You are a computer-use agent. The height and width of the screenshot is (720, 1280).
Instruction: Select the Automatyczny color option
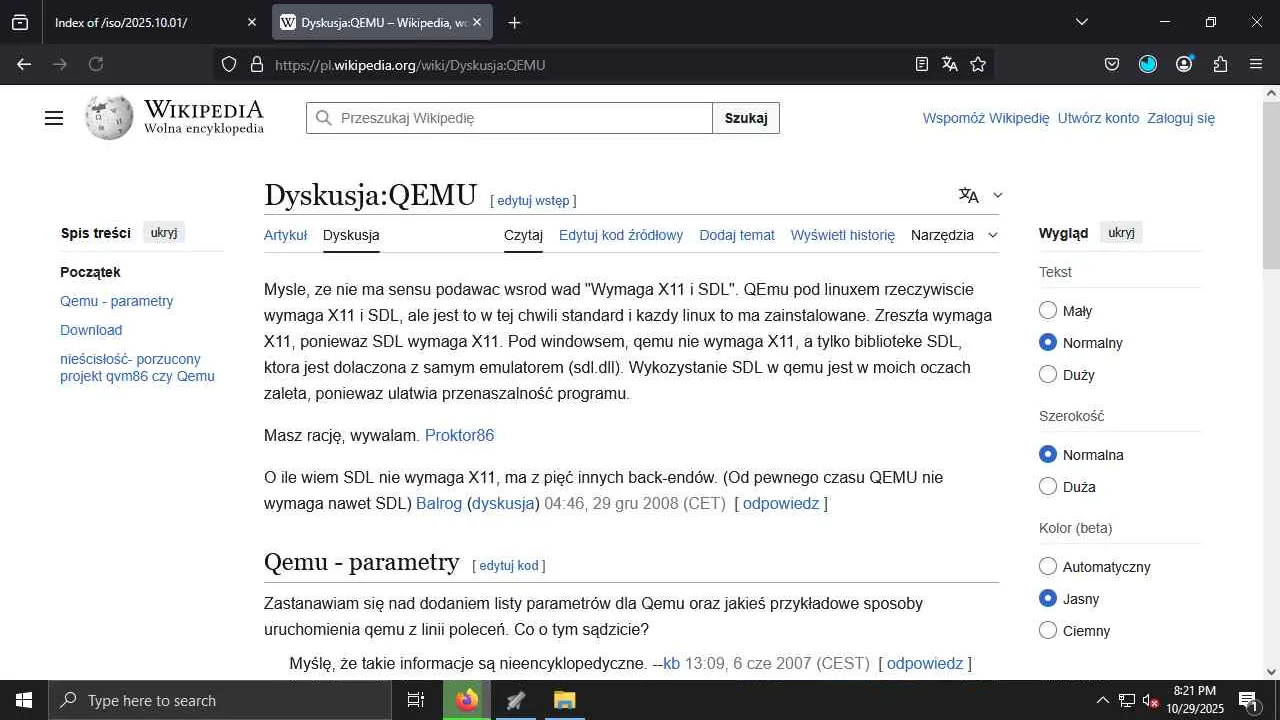point(1048,566)
